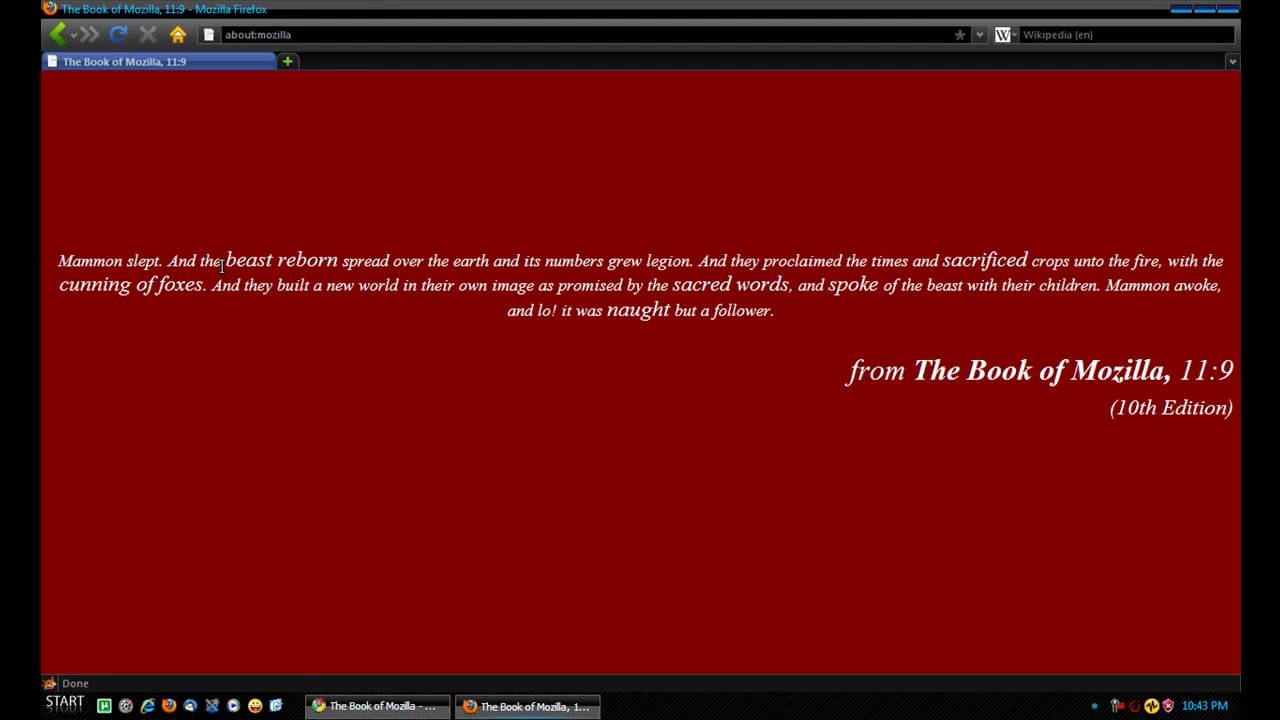Launch the yellow smiley quick launch icon
This screenshot has height=720, width=1280.
pyautogui.click(x=255, y=705)
